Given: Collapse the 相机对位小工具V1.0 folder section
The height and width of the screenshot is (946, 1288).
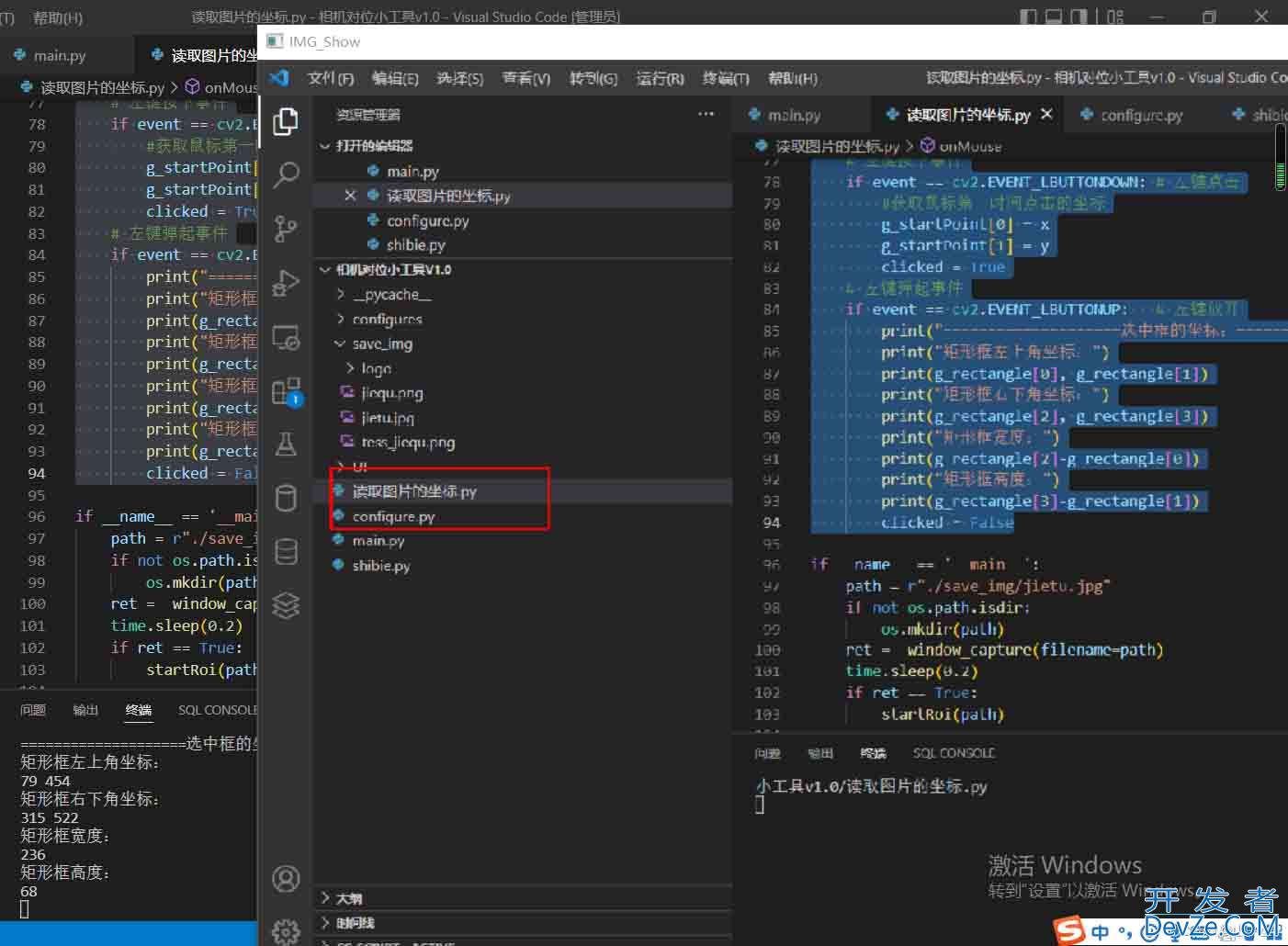Looking at the screenshot, I should coord(324,270).
